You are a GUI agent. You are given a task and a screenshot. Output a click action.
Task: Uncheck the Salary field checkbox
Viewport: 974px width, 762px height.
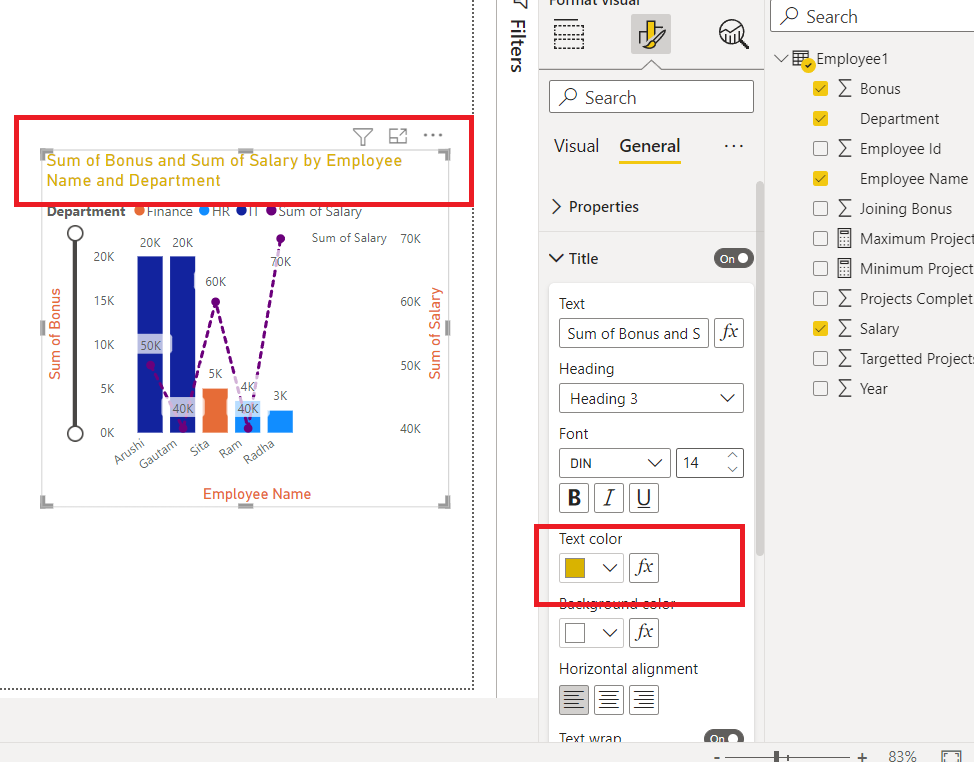coord(820,329)
